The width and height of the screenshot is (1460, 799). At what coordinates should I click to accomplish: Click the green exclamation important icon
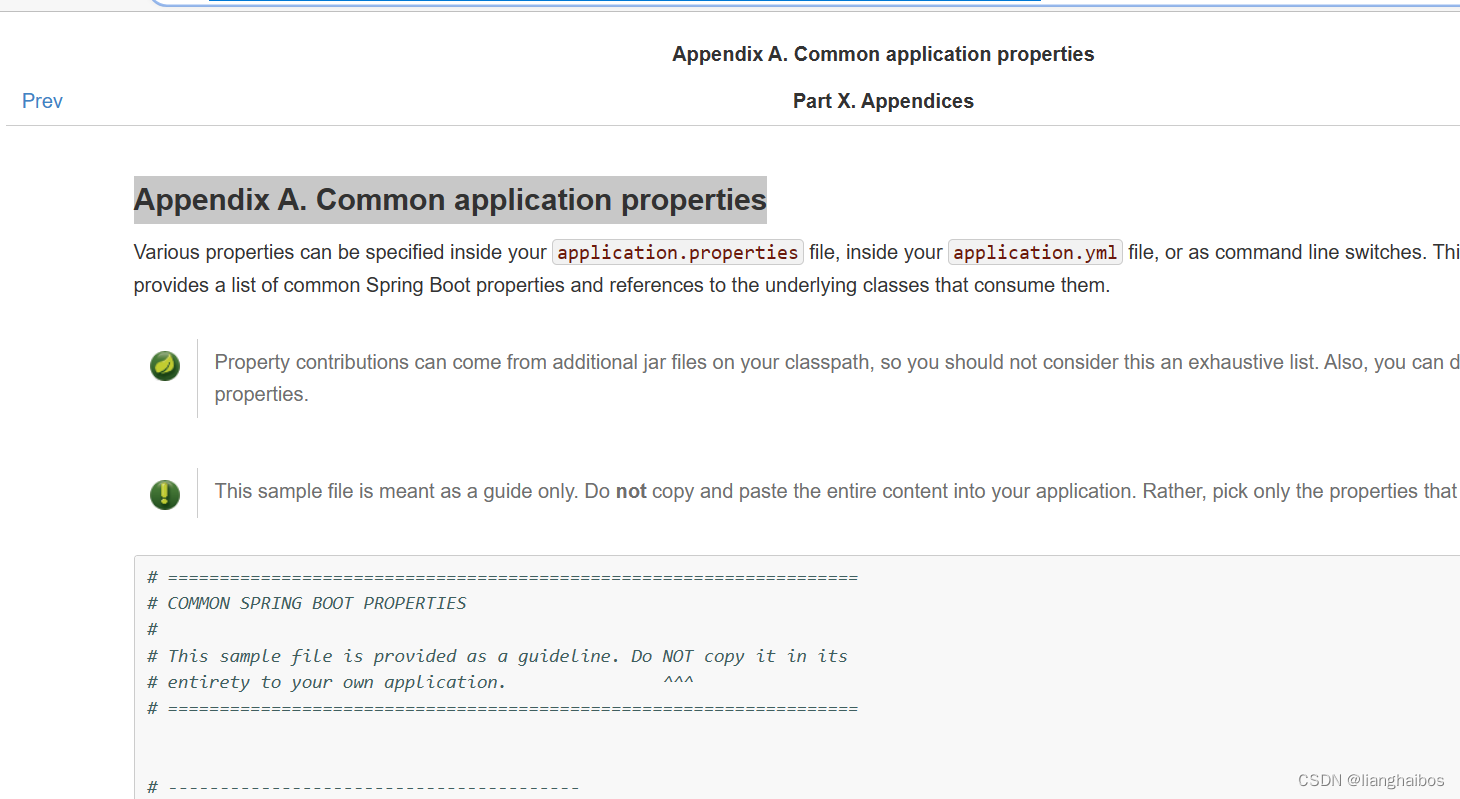(165, 494)
